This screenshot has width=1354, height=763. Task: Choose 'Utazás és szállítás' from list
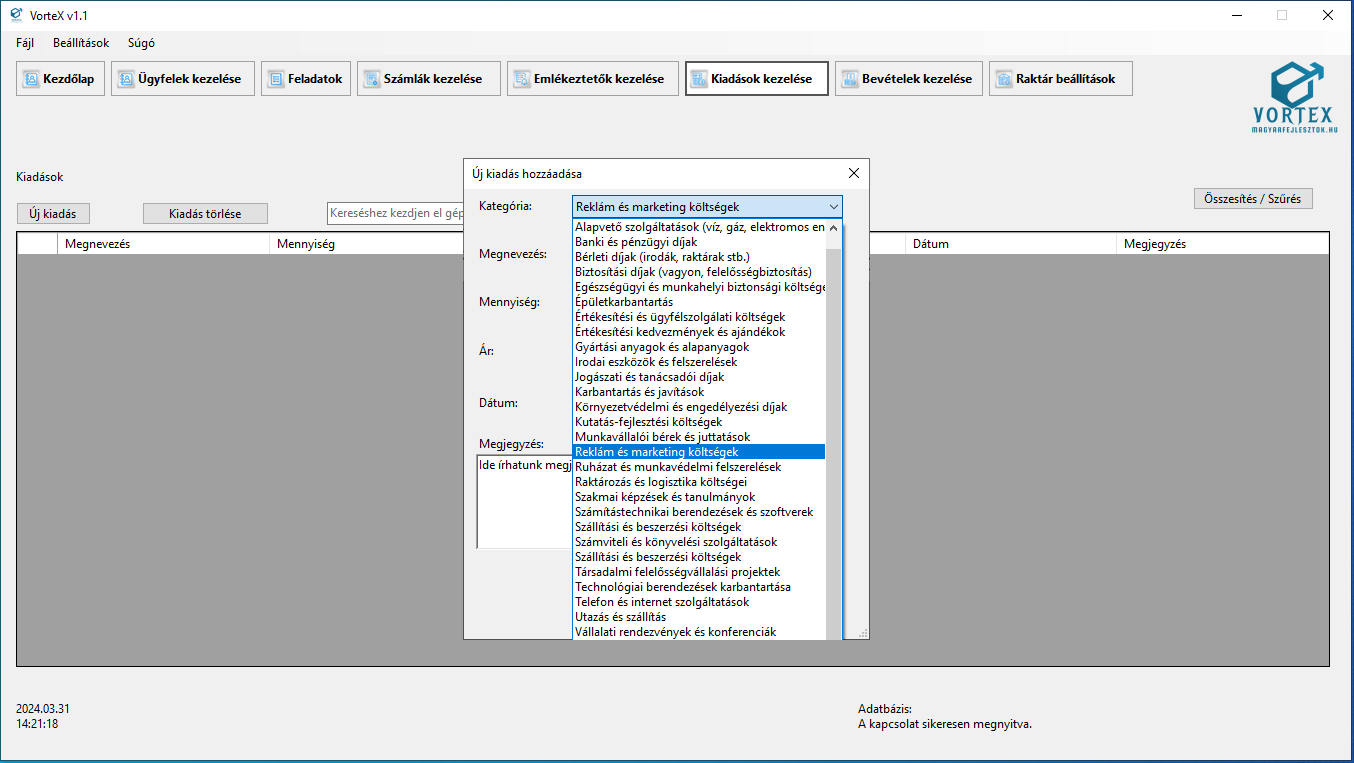tap(620, 617)
